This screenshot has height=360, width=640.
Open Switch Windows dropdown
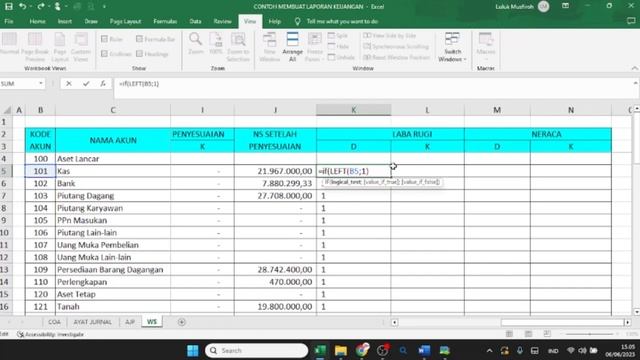tap(452, 47)
